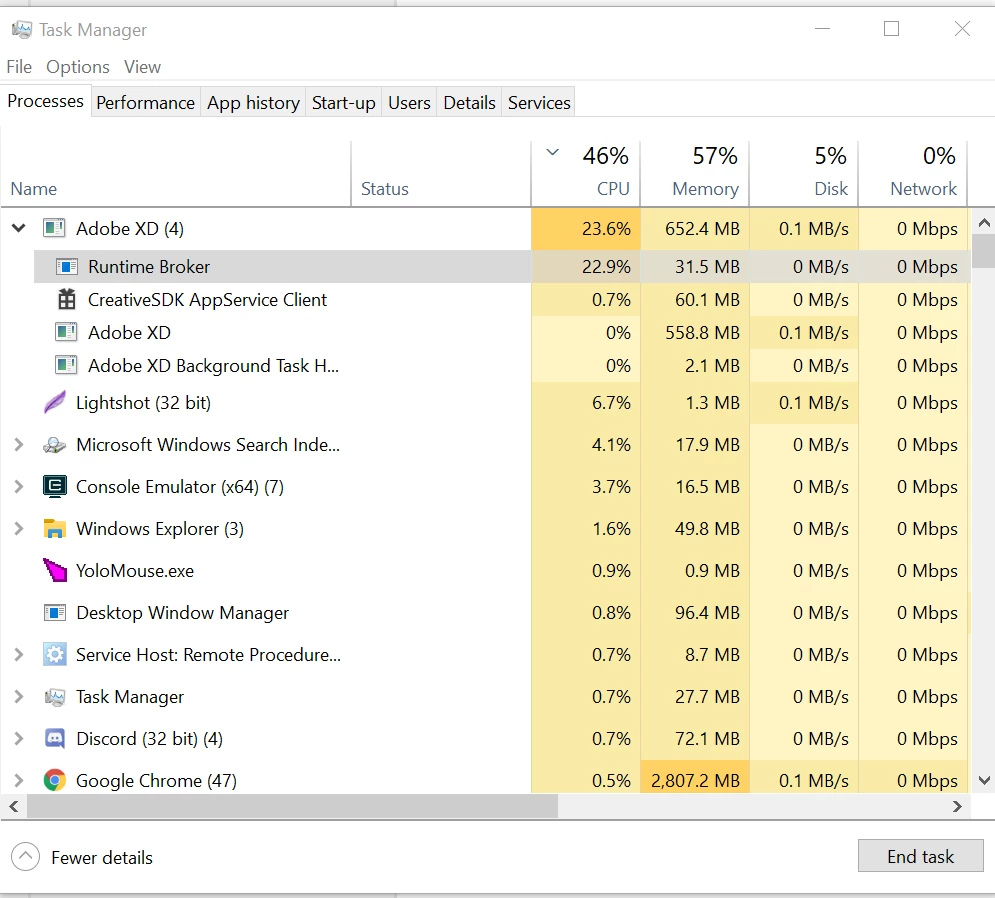Image resolution: width=995 pixels, height=898 pixels.
Task: Click the horizontal scrollbar thumb
Action: (x=292, y=806)
